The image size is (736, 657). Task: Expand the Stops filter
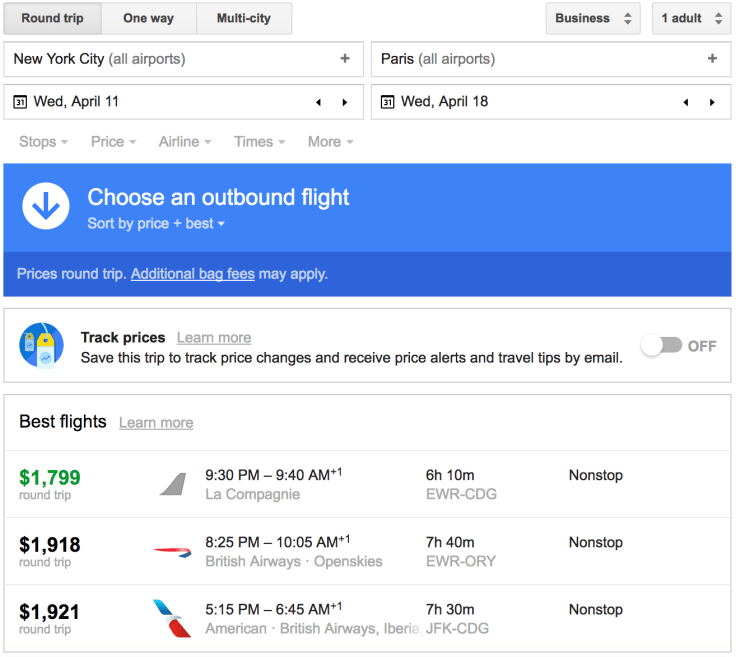coord(43,142)
